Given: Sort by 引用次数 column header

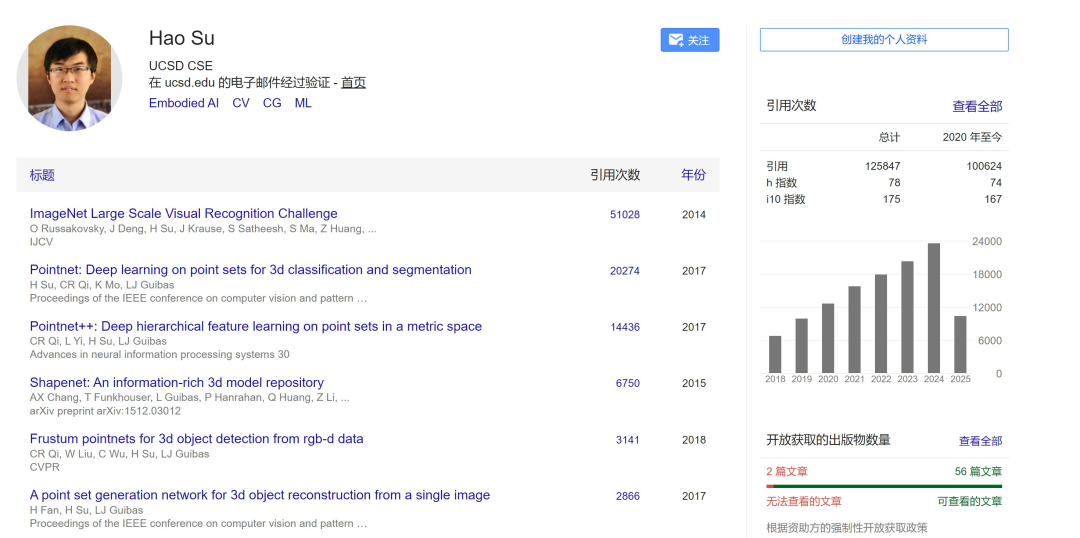Looking at the screenshot, I should click(615, 175).
